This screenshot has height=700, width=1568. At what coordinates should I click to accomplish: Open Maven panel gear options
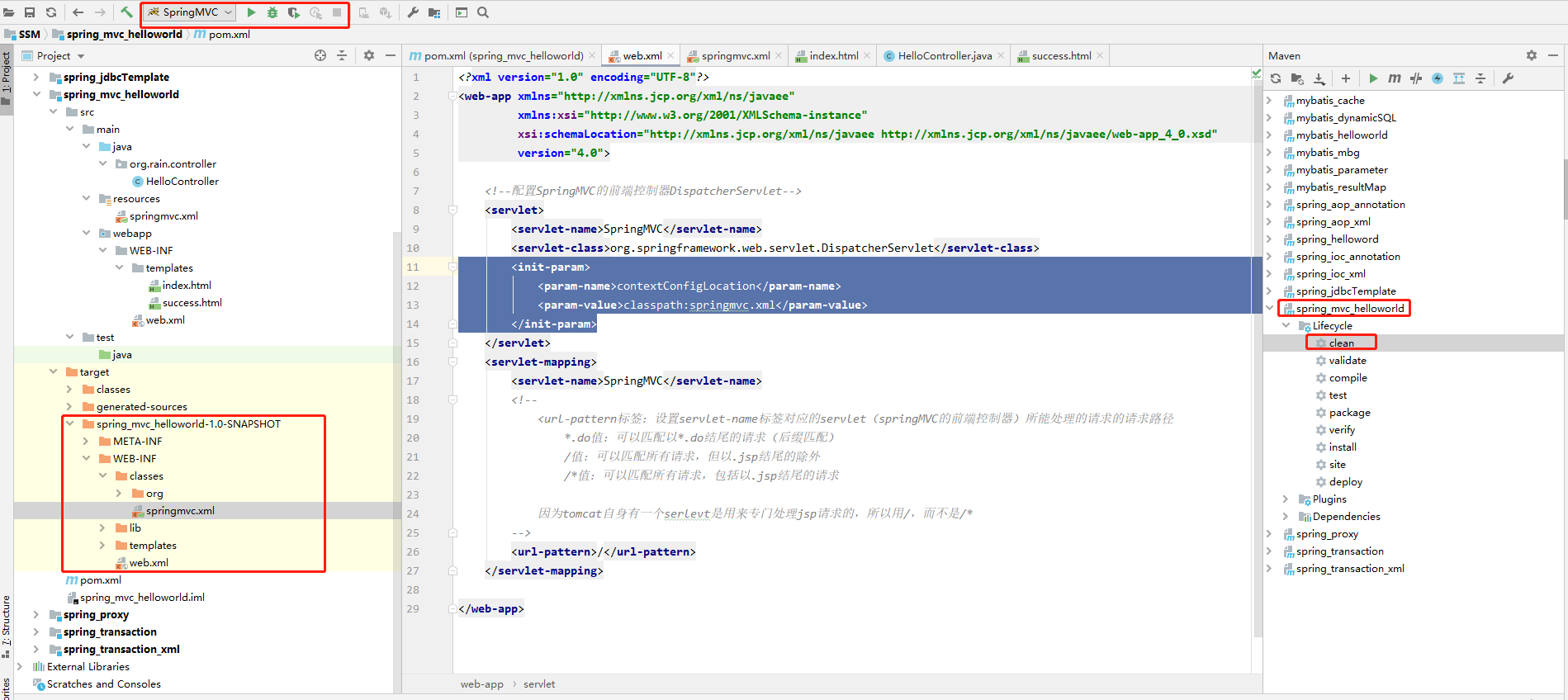click(1532, 55)
